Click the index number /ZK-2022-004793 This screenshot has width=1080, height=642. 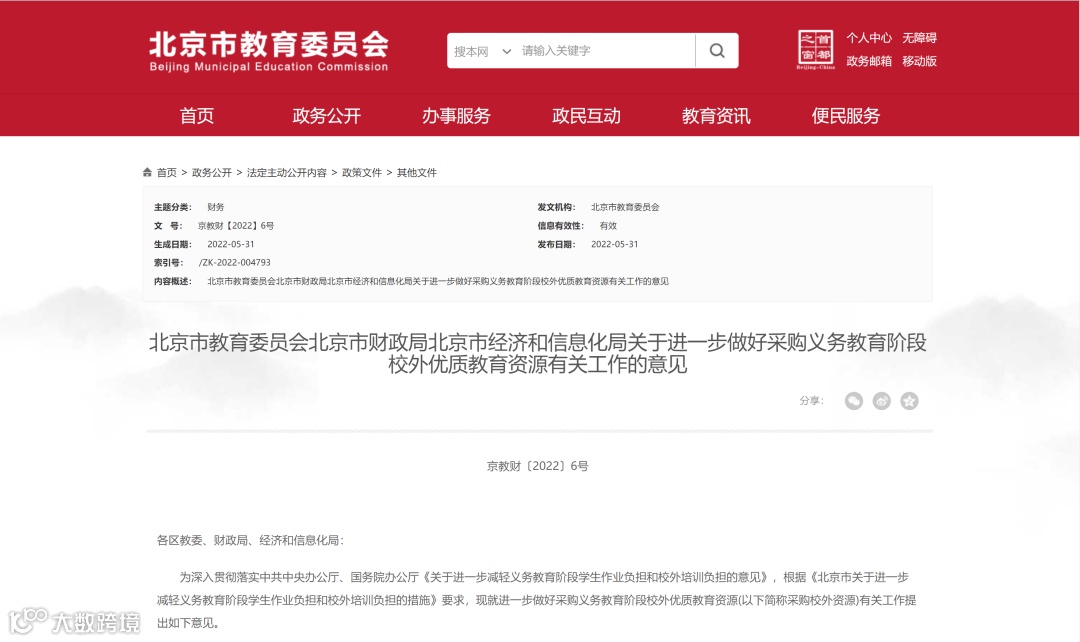234,262
